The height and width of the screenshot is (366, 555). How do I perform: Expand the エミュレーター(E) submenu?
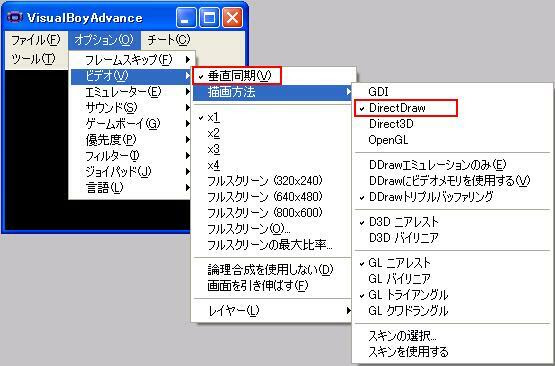click(x=132, y=92)
